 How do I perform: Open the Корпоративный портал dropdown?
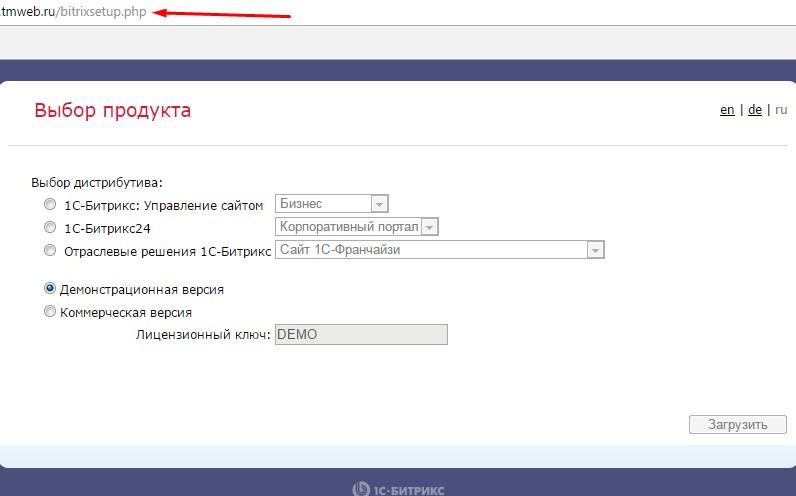356,226
